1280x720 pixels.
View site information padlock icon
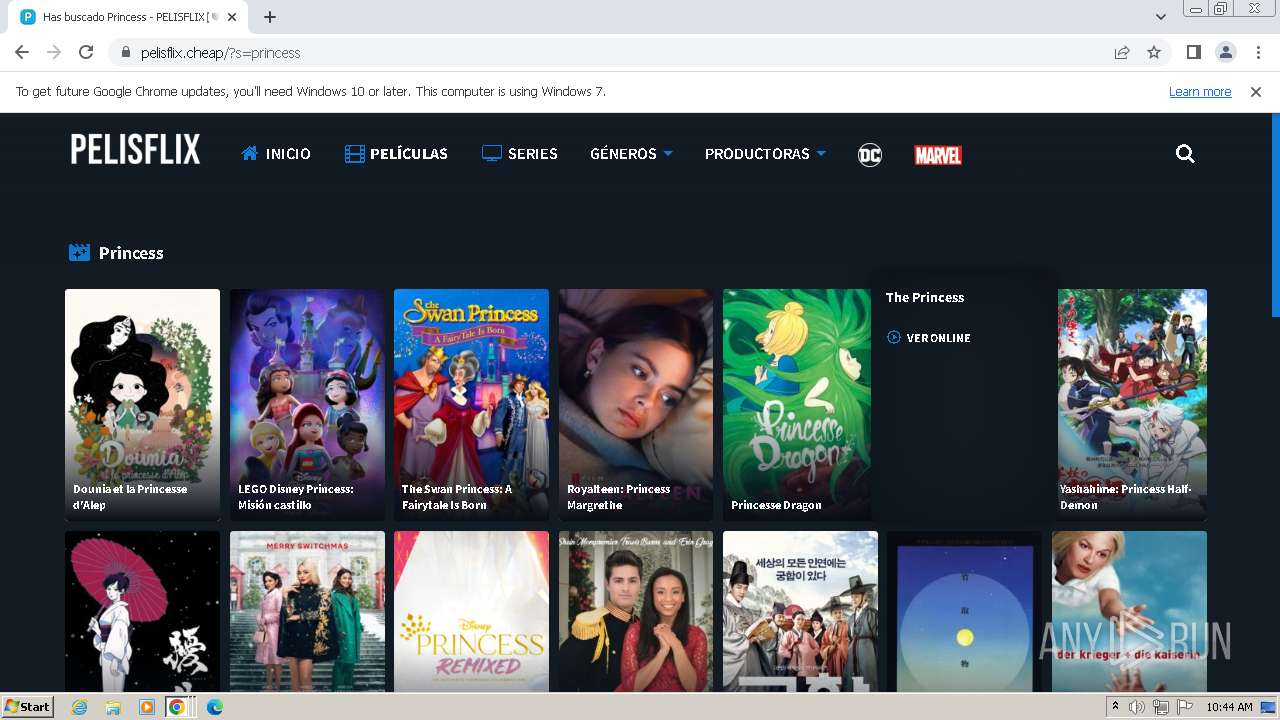(126, 53)
